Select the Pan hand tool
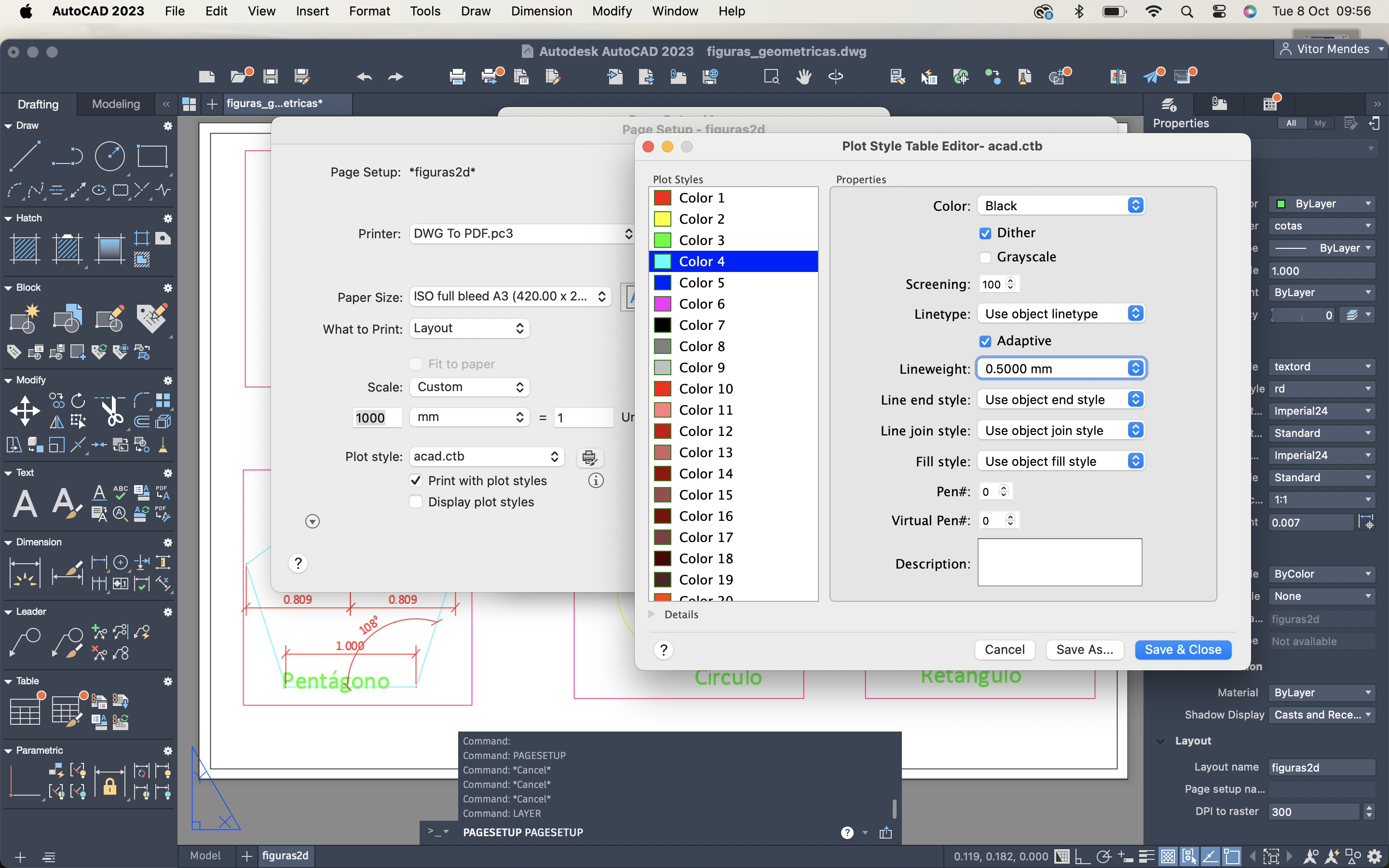 click(803, 76)
